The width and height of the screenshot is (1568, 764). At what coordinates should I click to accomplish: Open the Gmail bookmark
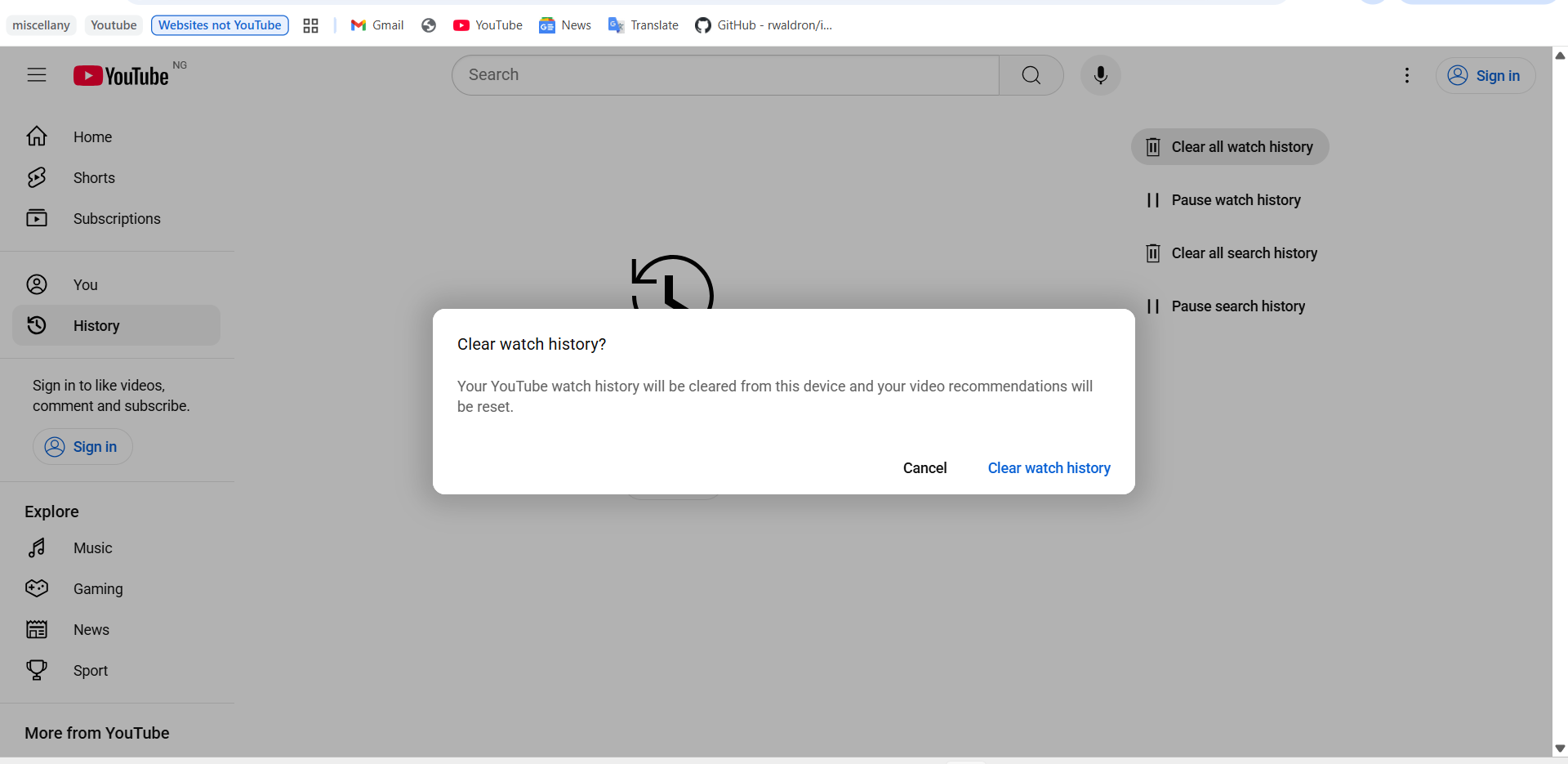tap(376, 25)
